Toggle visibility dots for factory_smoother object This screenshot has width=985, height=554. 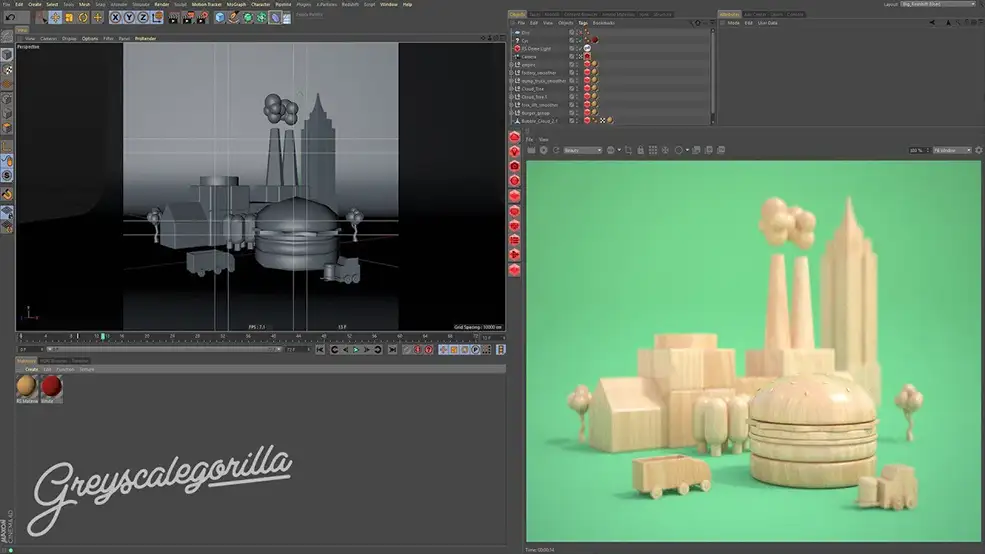pos(577,73)
